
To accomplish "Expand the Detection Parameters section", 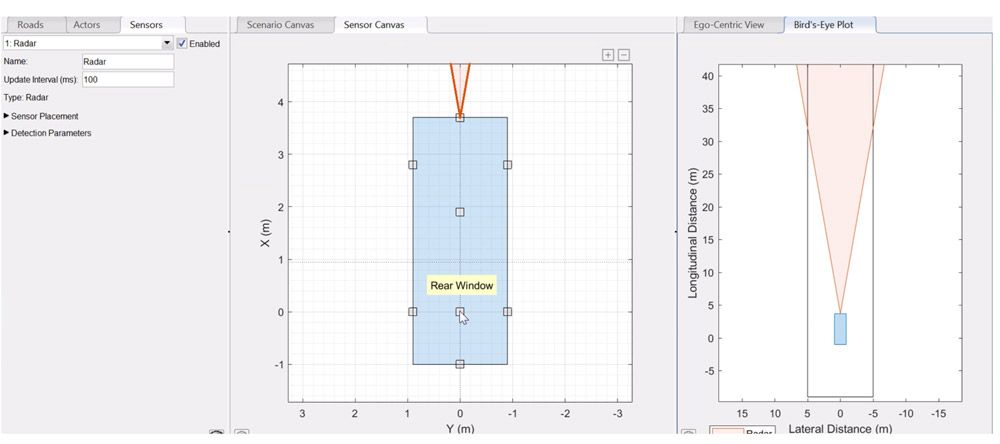I will click(7, 133).
